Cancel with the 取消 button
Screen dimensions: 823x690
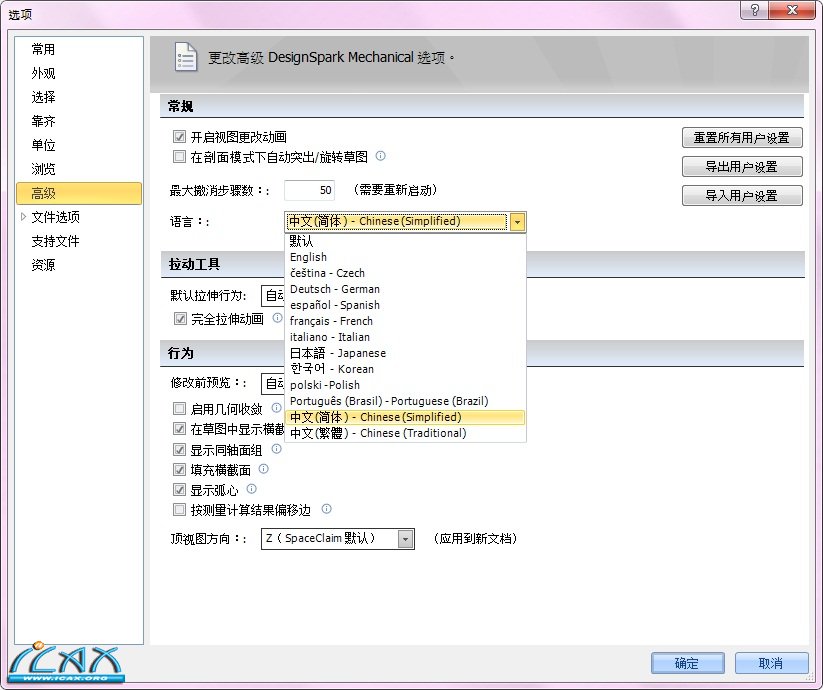click(771, 663)
